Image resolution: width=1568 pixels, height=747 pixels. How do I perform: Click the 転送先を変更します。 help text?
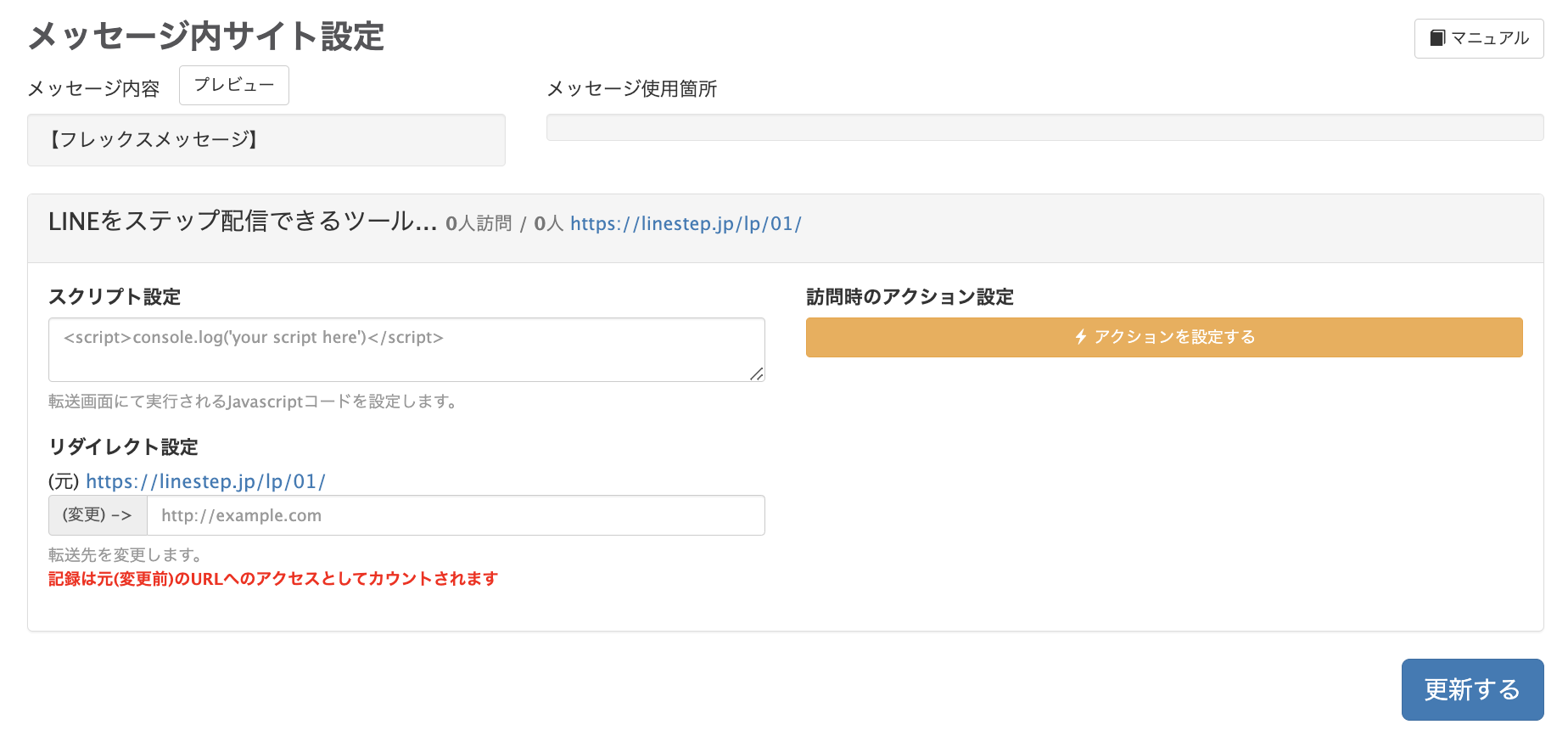pos(125,555)
